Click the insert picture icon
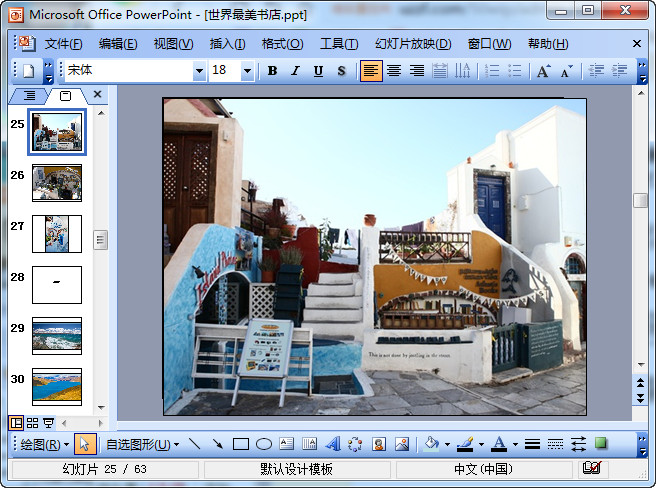Image resolution: width=656 pixels, height=488 pixels. point(402,444)
